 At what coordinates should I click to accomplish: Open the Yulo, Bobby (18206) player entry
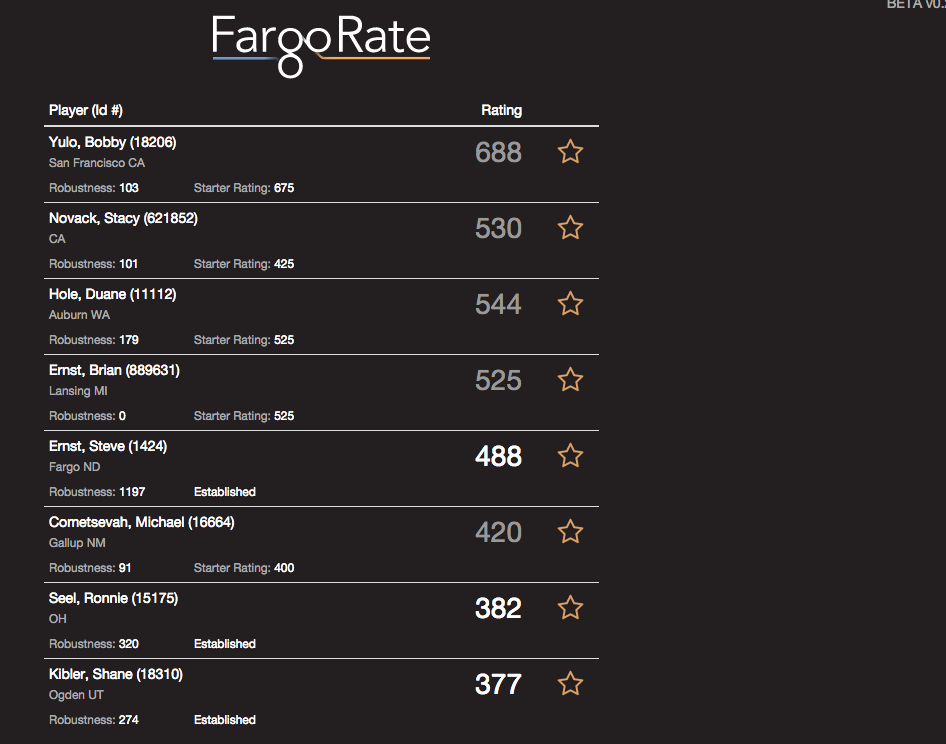point(112,142)
